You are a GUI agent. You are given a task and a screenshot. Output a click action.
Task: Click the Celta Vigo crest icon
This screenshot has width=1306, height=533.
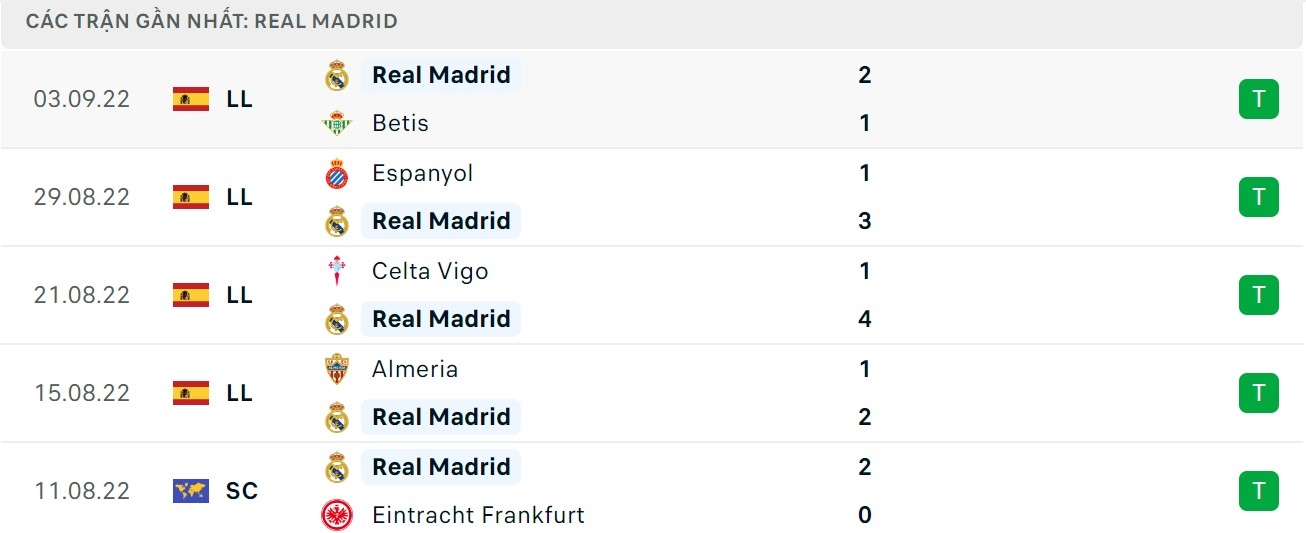[x=337, y=271]
